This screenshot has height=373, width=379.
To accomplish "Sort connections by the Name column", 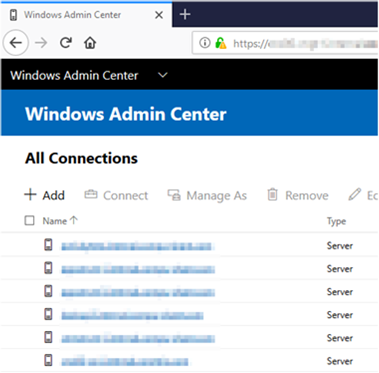I will pyautogui.click(x=60, y=221).
